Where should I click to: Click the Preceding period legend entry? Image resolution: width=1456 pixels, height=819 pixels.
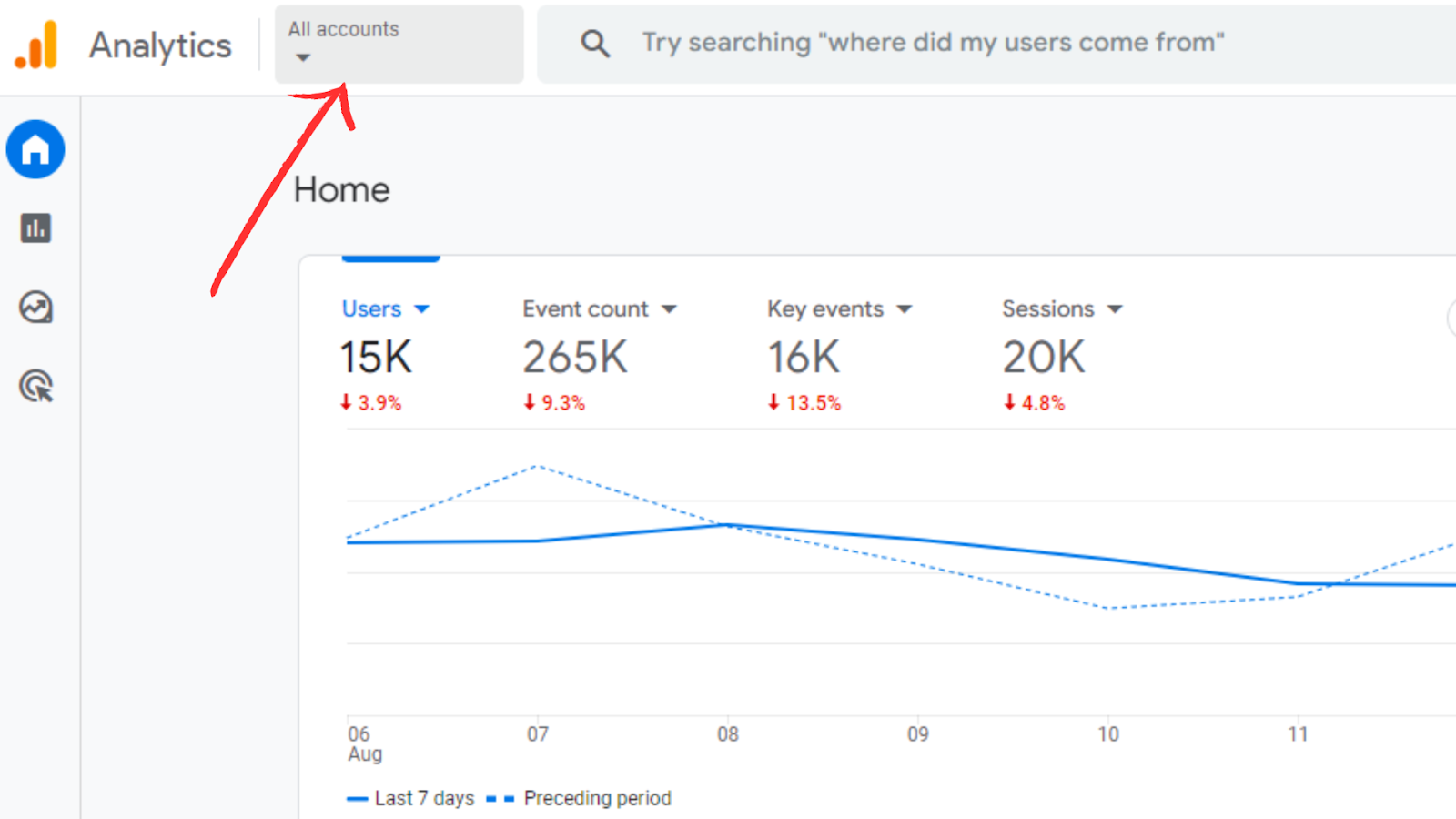click(579, 798)
